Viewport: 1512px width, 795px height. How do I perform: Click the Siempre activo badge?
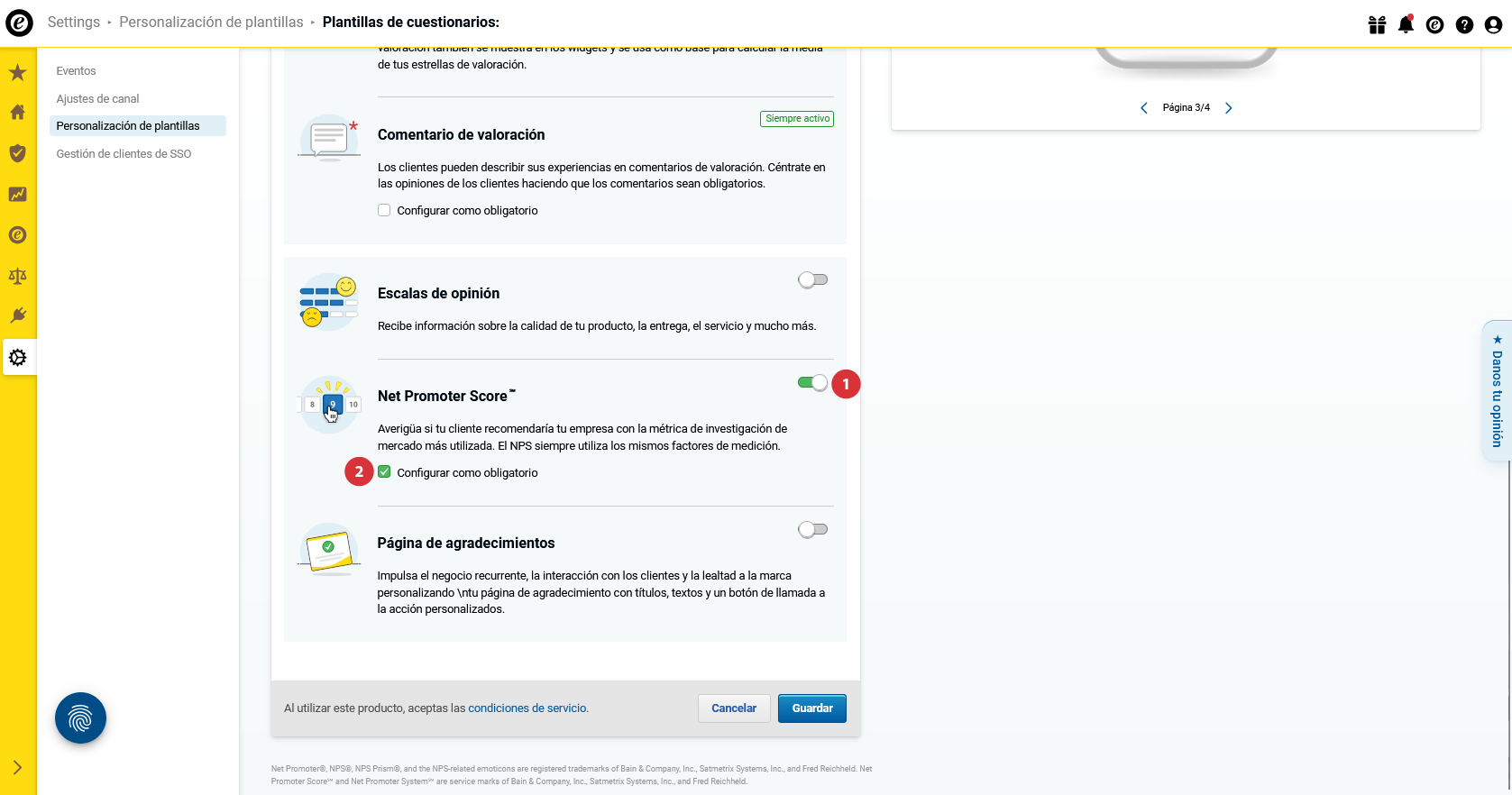click(797, 119)
